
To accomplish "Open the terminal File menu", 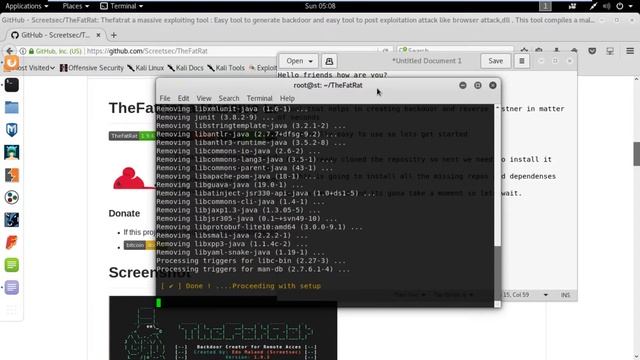I will click(x=165, y=98).
